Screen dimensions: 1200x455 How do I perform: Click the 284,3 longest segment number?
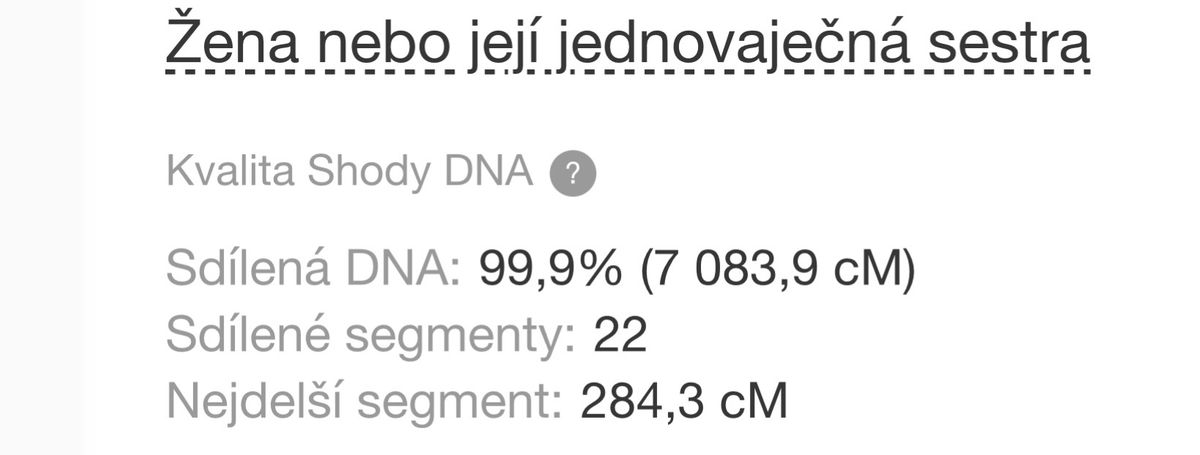tap(637, 402)
